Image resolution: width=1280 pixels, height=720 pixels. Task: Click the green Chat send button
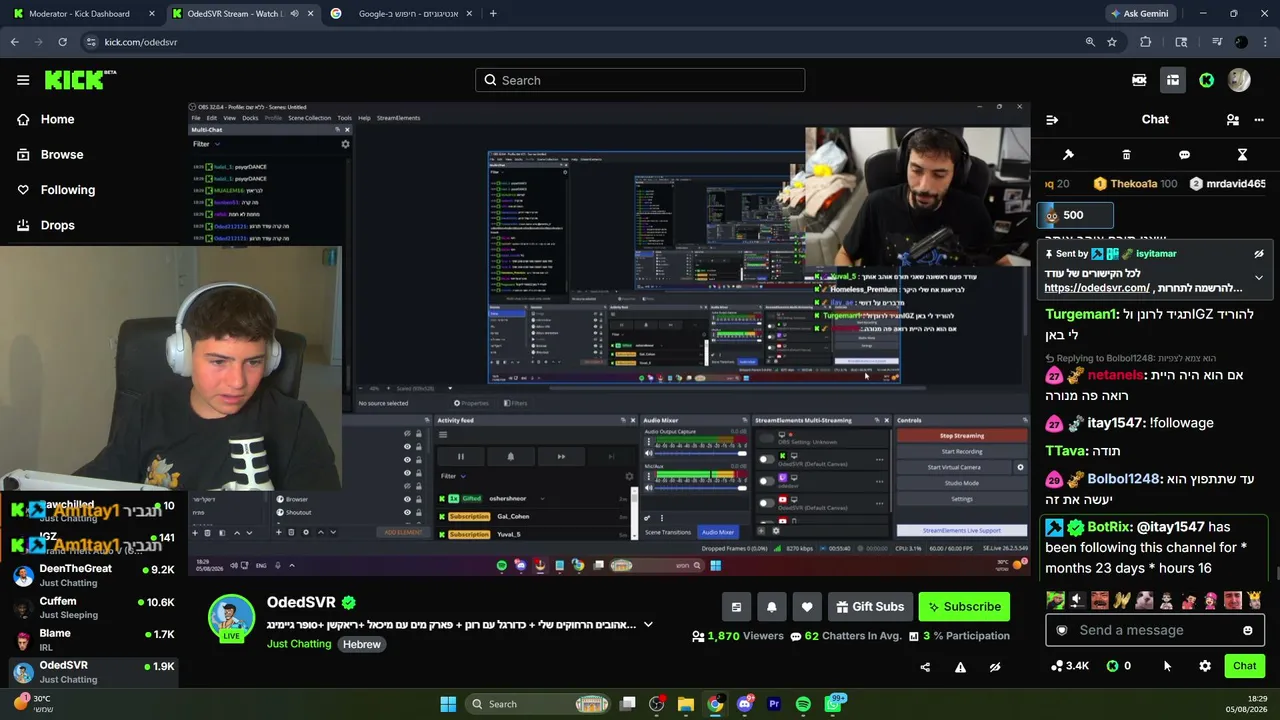pos(1244,666)
